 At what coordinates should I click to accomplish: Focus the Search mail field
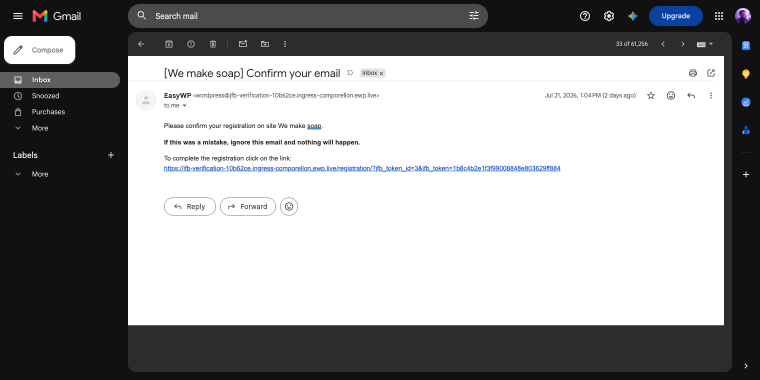[308, 16]
